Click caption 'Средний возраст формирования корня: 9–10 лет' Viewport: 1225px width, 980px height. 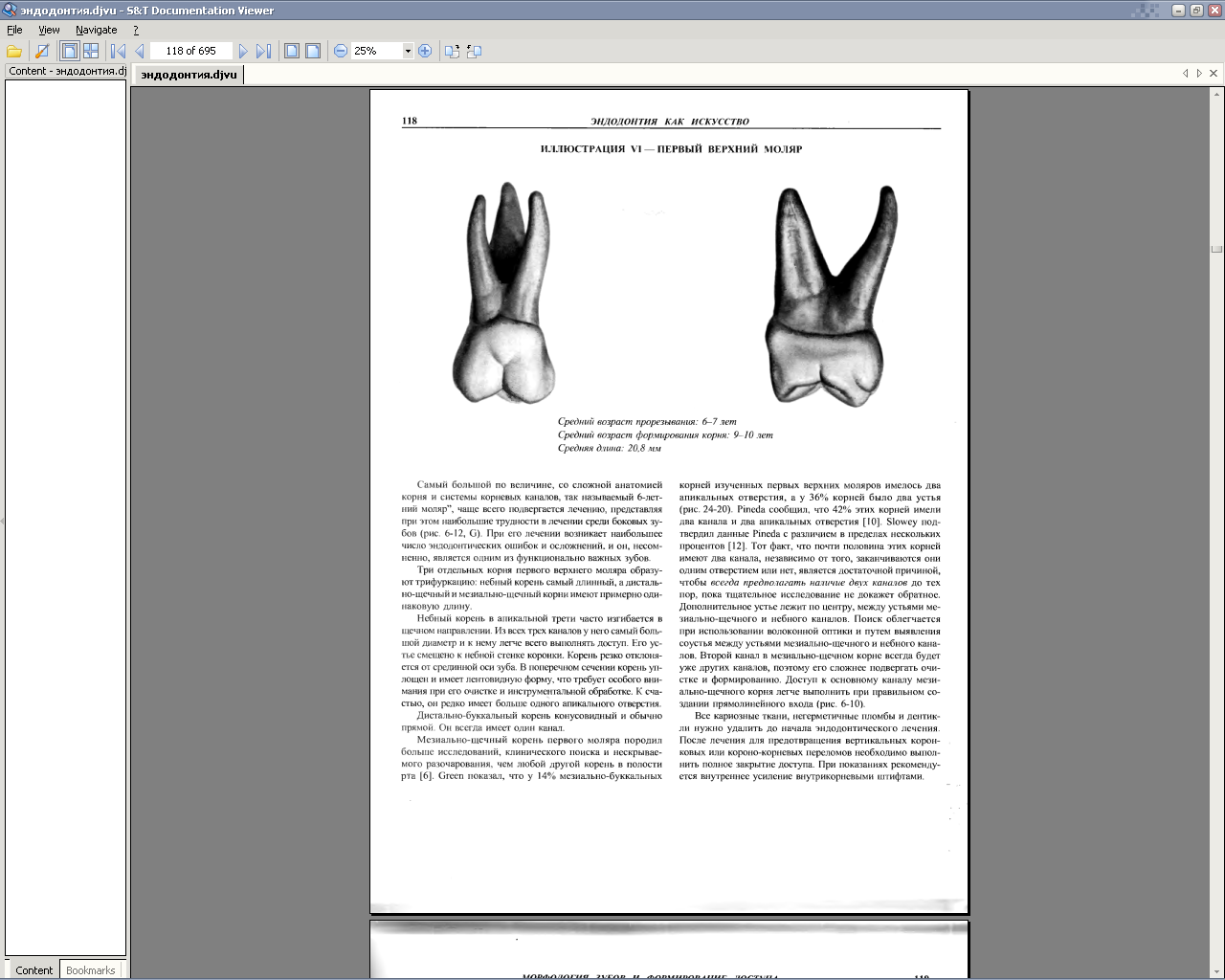tap(665, 434)
